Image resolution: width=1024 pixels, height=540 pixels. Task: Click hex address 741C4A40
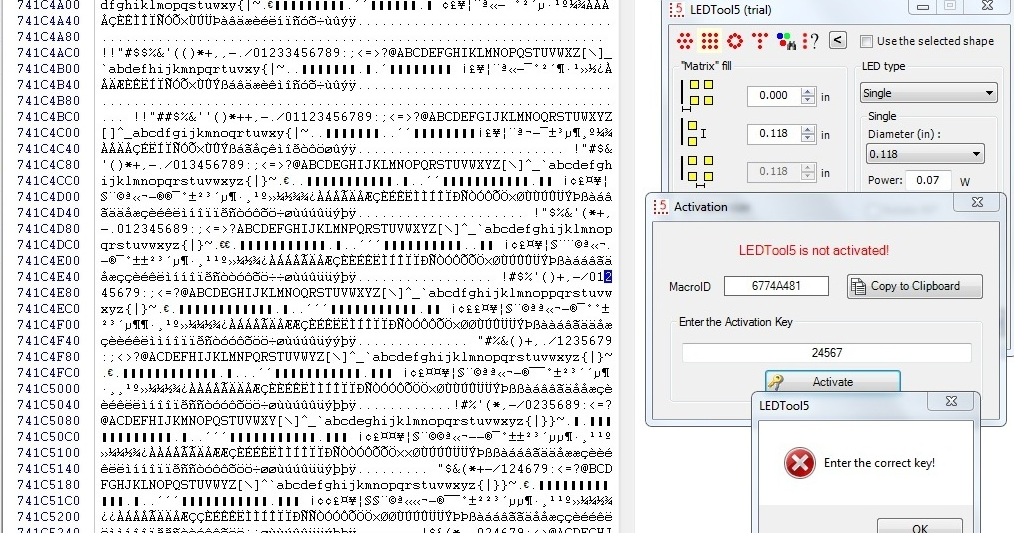point(49,21)
